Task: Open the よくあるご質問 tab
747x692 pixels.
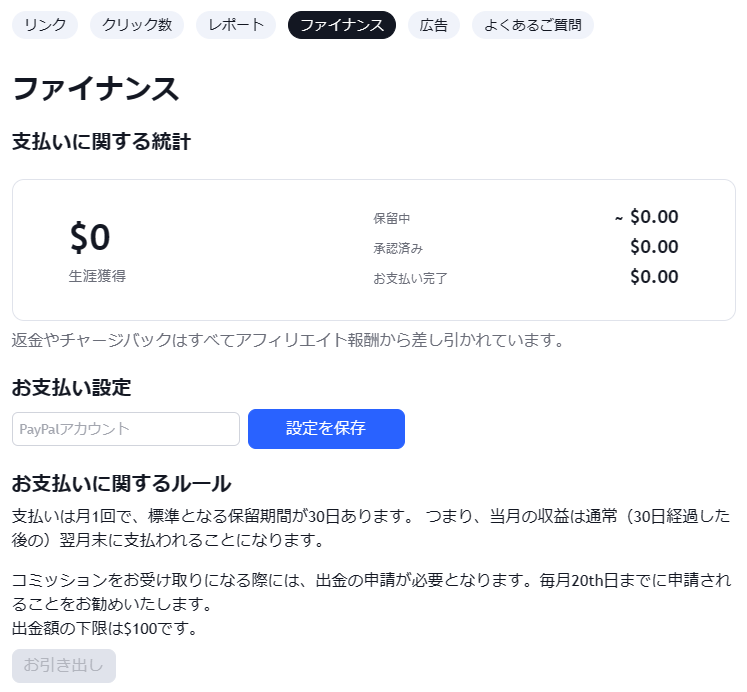Action: click(533, 25)
